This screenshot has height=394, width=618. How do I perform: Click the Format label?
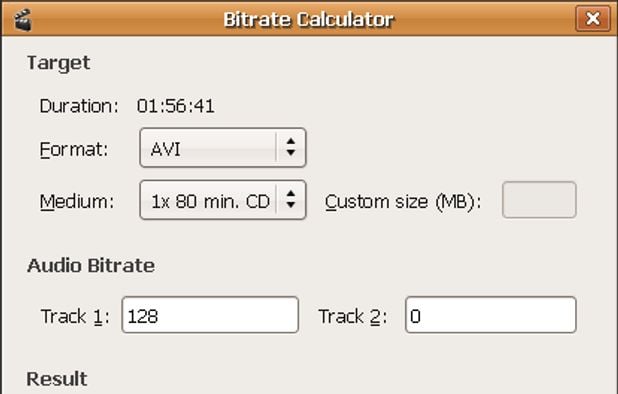[x=74, y=149]
